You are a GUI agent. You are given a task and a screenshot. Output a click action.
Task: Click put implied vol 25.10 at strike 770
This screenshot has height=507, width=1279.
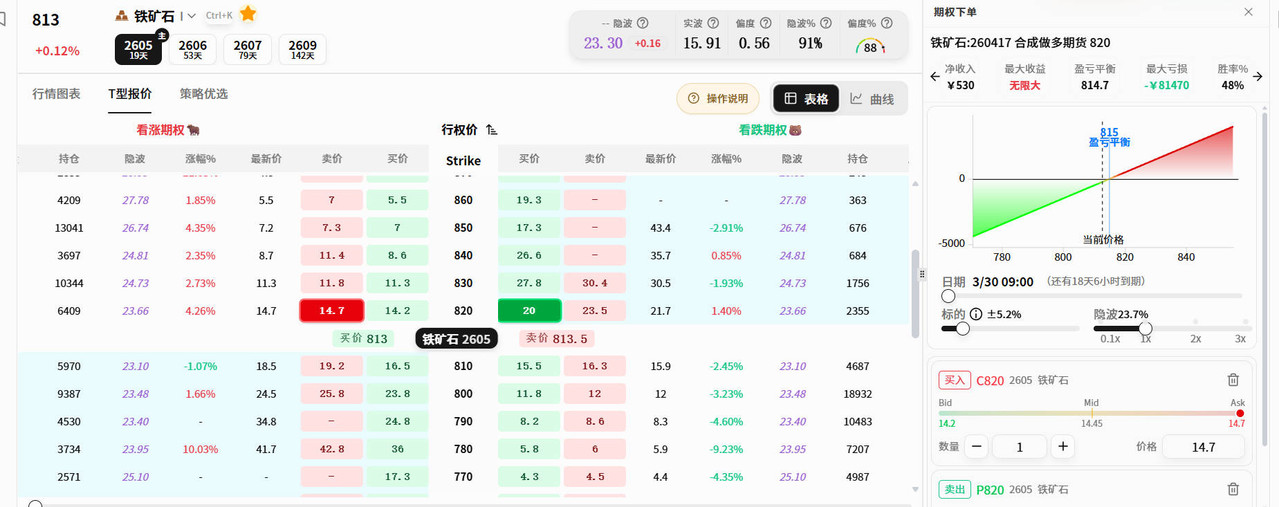point(792,477)
